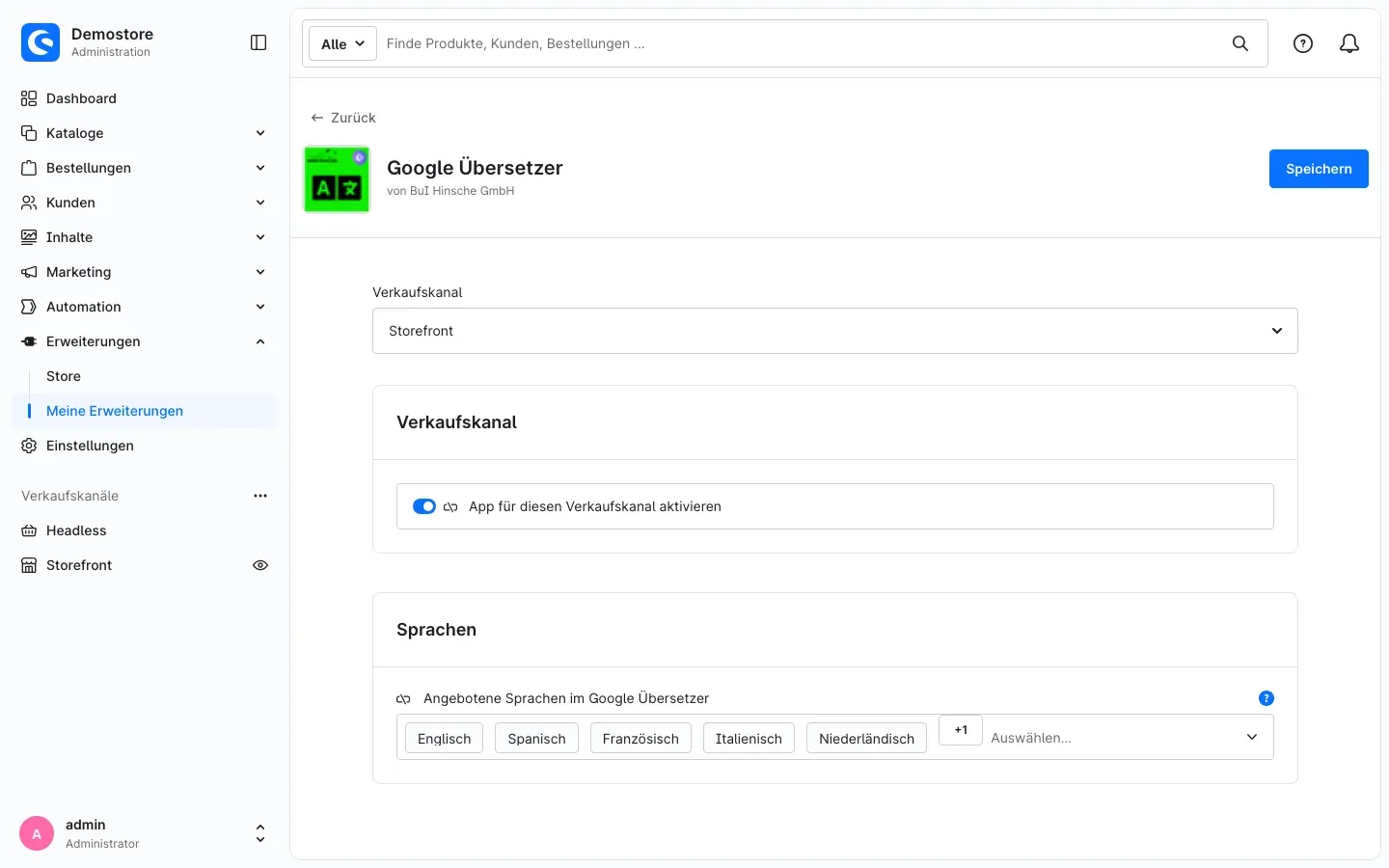Expand the Bestellungen menu chevron
Image resolution: width=1389 pixels, height=868 pixels.
pyautogui.click(x=260, y=168)
